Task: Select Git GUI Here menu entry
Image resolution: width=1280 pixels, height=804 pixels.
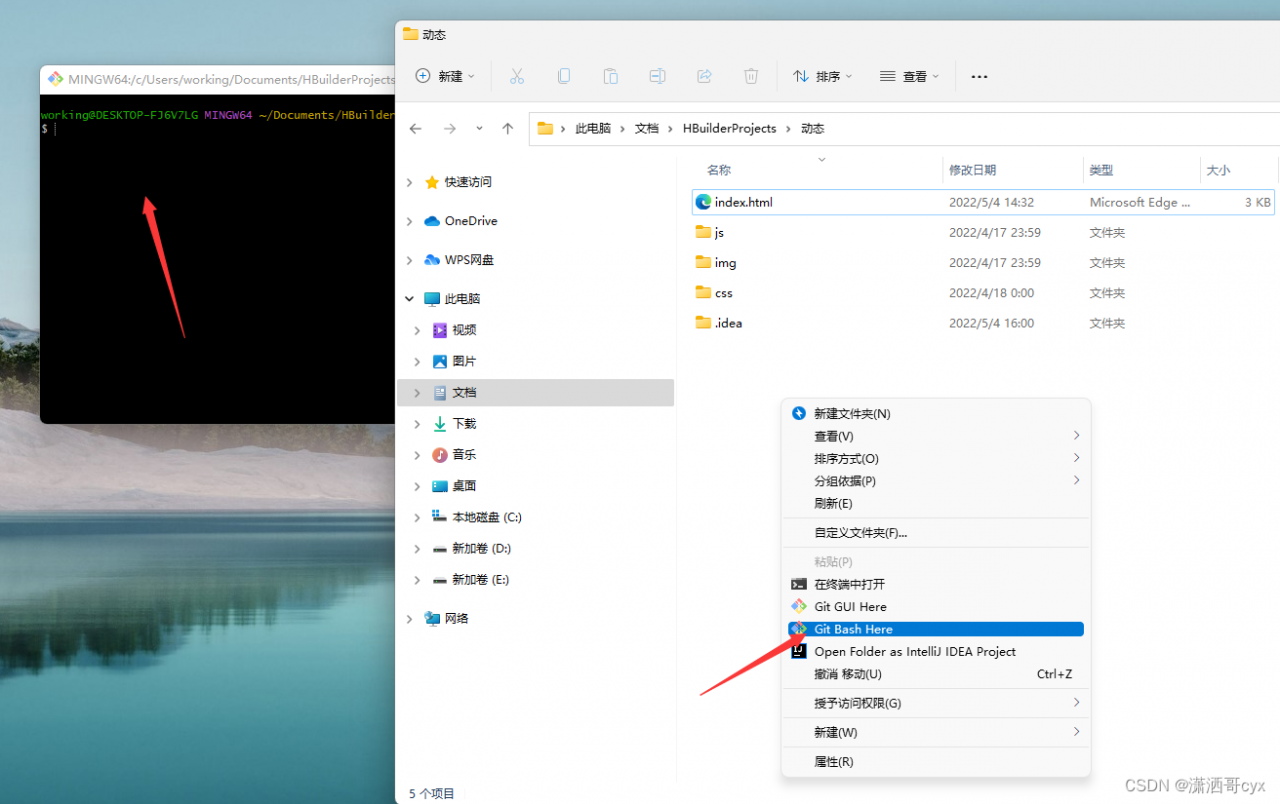Action: pos(936,607)
